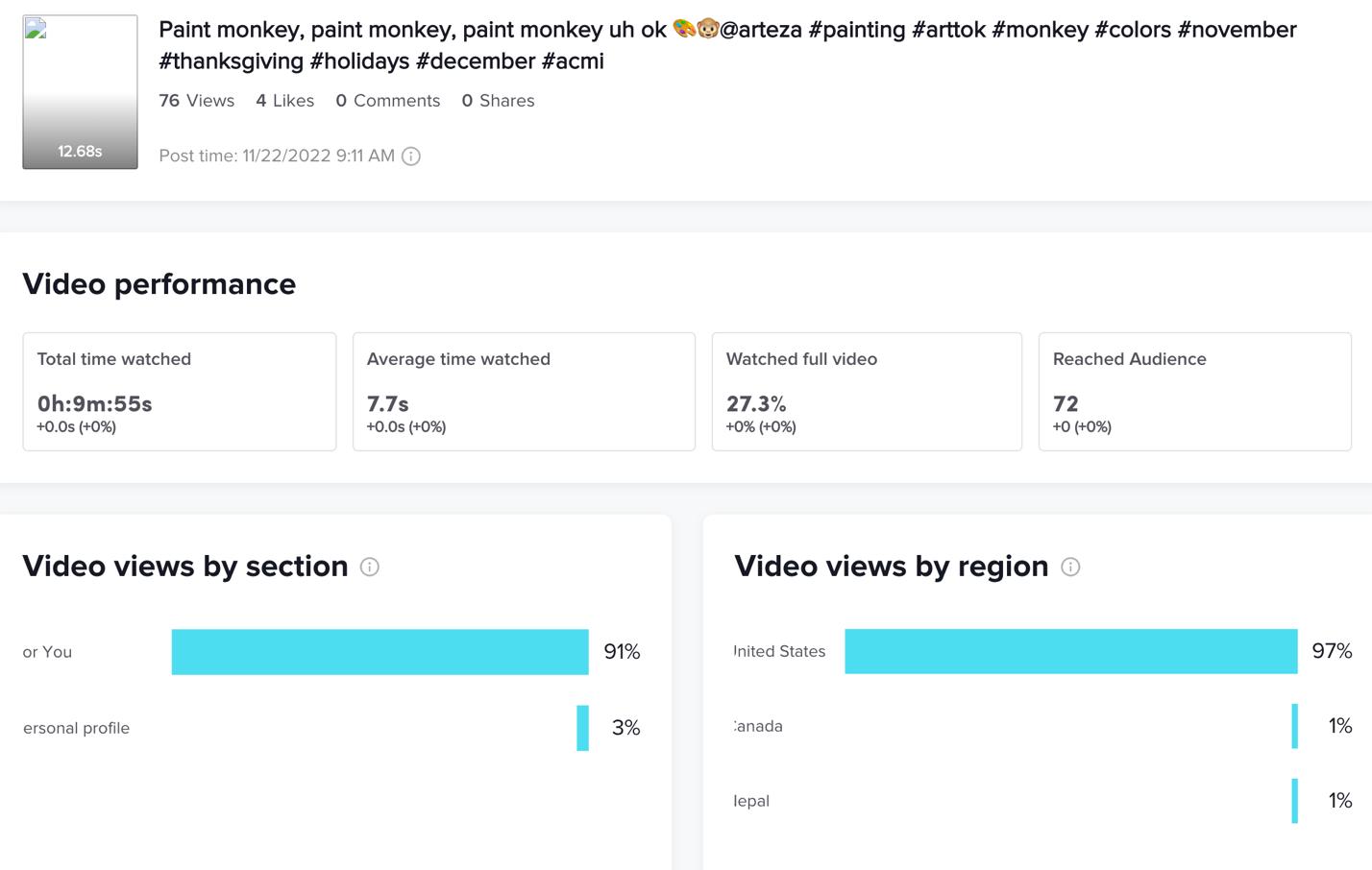Click the broken image icon in video thumbnail
Viewport: 1372px width, 870px height.
(x=36, y=29)
